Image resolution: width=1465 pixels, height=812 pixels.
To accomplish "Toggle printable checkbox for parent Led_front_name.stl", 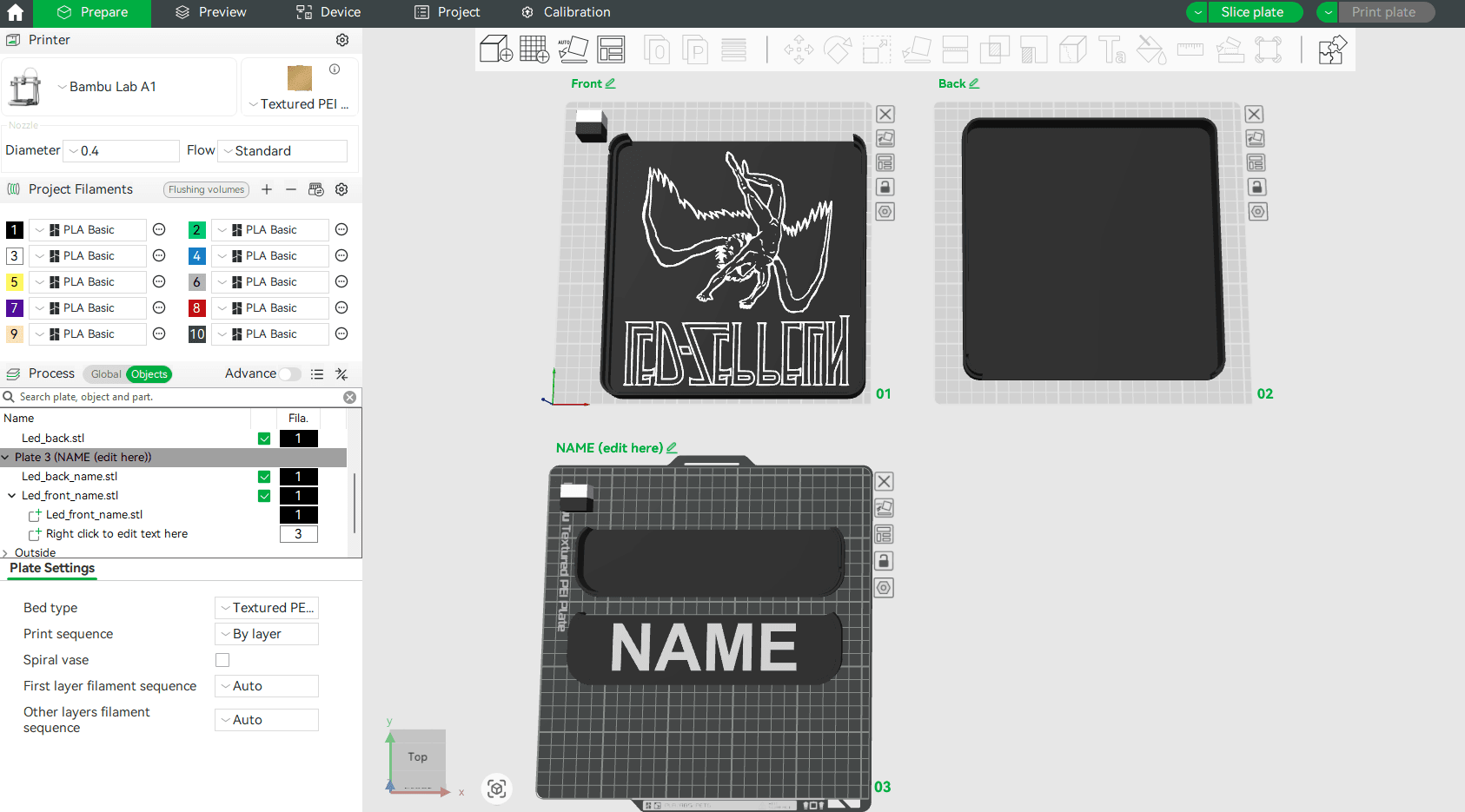I will 264,496.
